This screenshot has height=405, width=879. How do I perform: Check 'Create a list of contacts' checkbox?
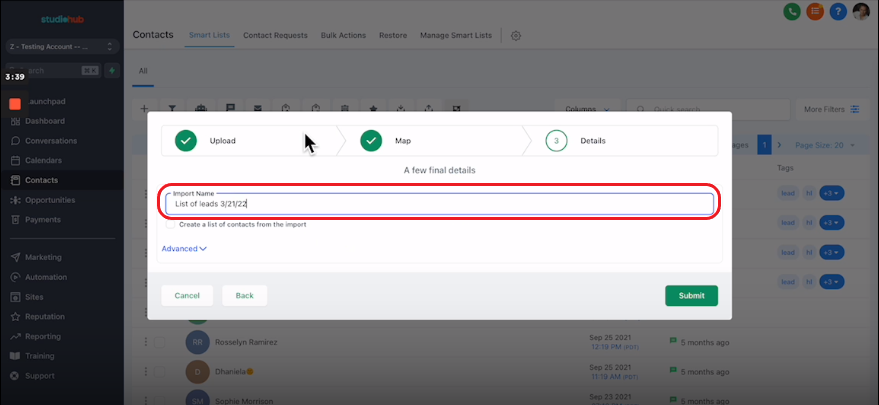(x=170, y=224)
